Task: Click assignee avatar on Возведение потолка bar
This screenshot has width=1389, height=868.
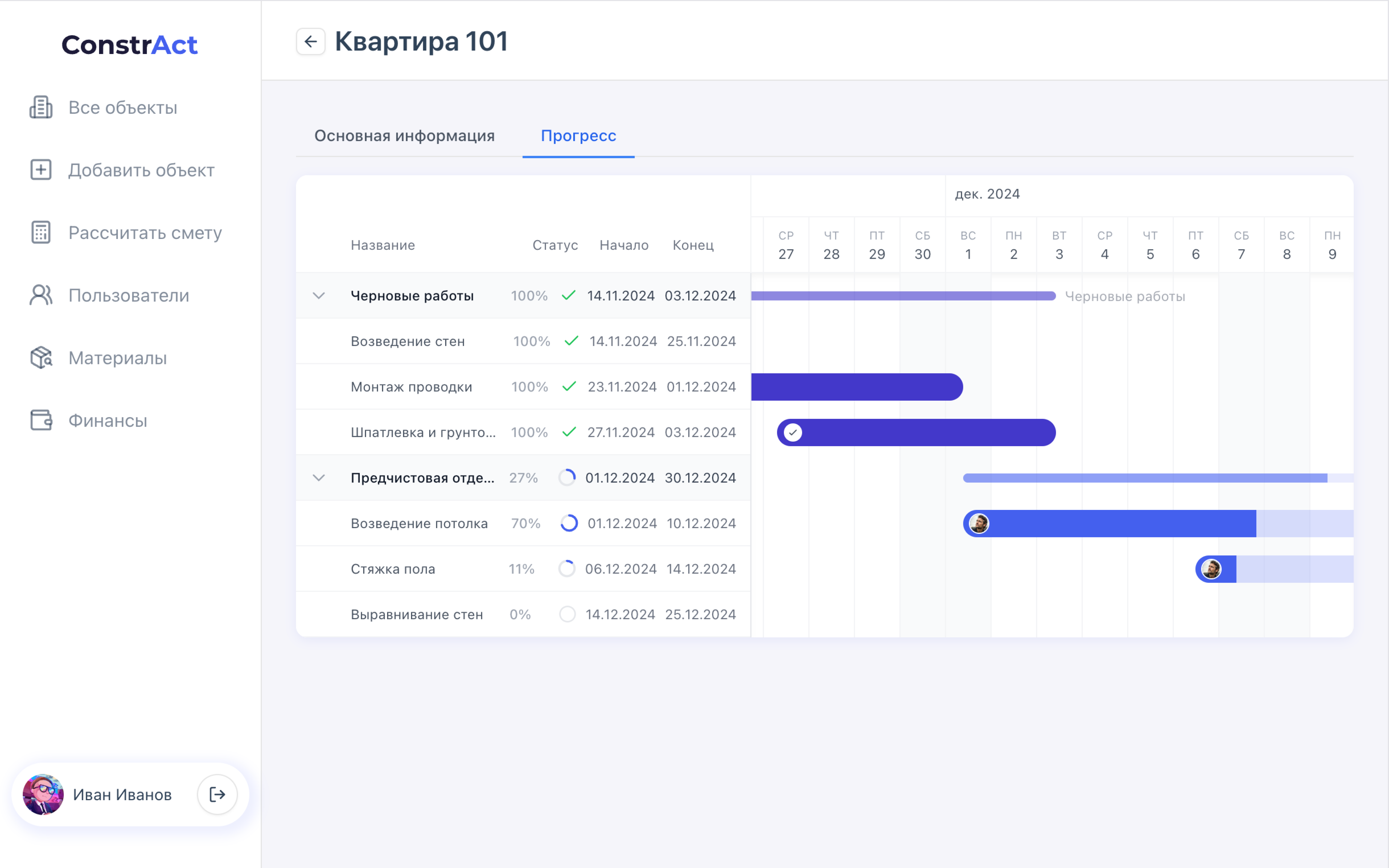Action: [979, 523]
